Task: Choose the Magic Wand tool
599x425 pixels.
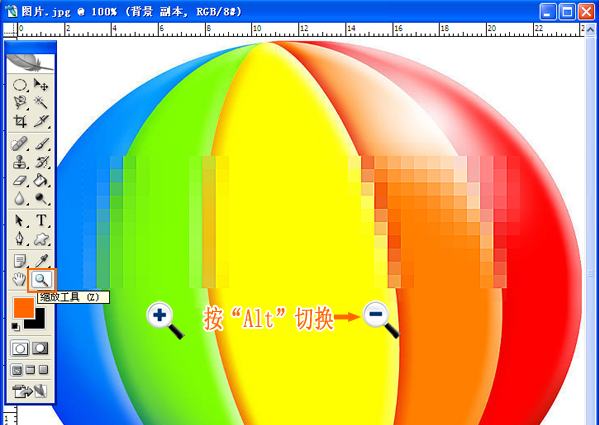Action: [40, 102]
